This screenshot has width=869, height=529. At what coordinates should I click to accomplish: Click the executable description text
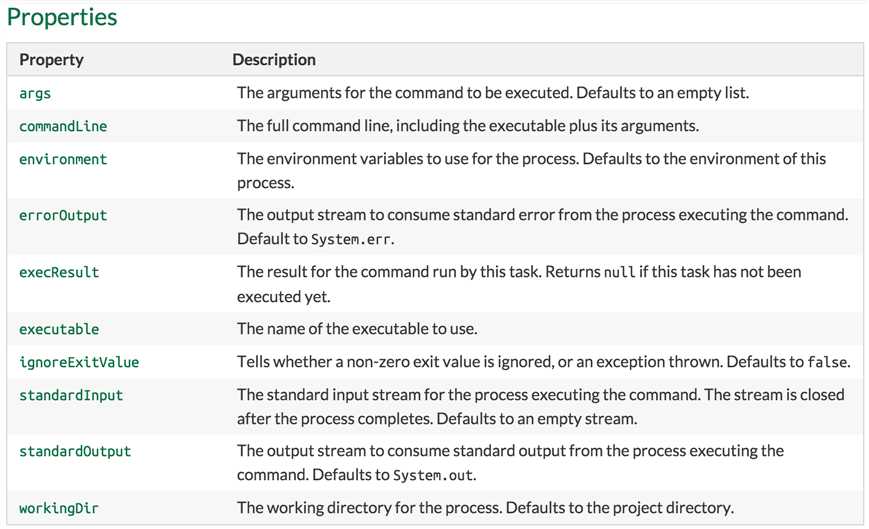coord(357,329)
